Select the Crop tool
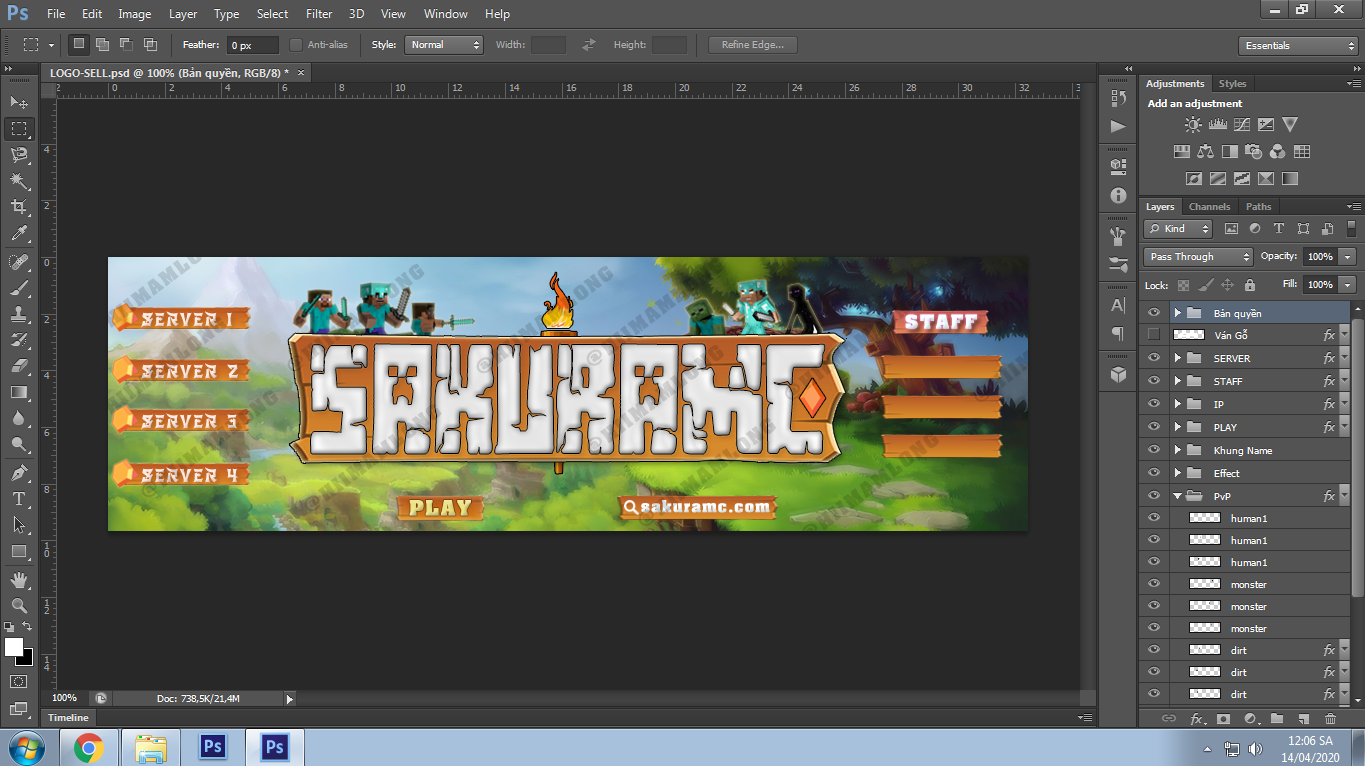 pyautogui.click(x=19, y=207)
